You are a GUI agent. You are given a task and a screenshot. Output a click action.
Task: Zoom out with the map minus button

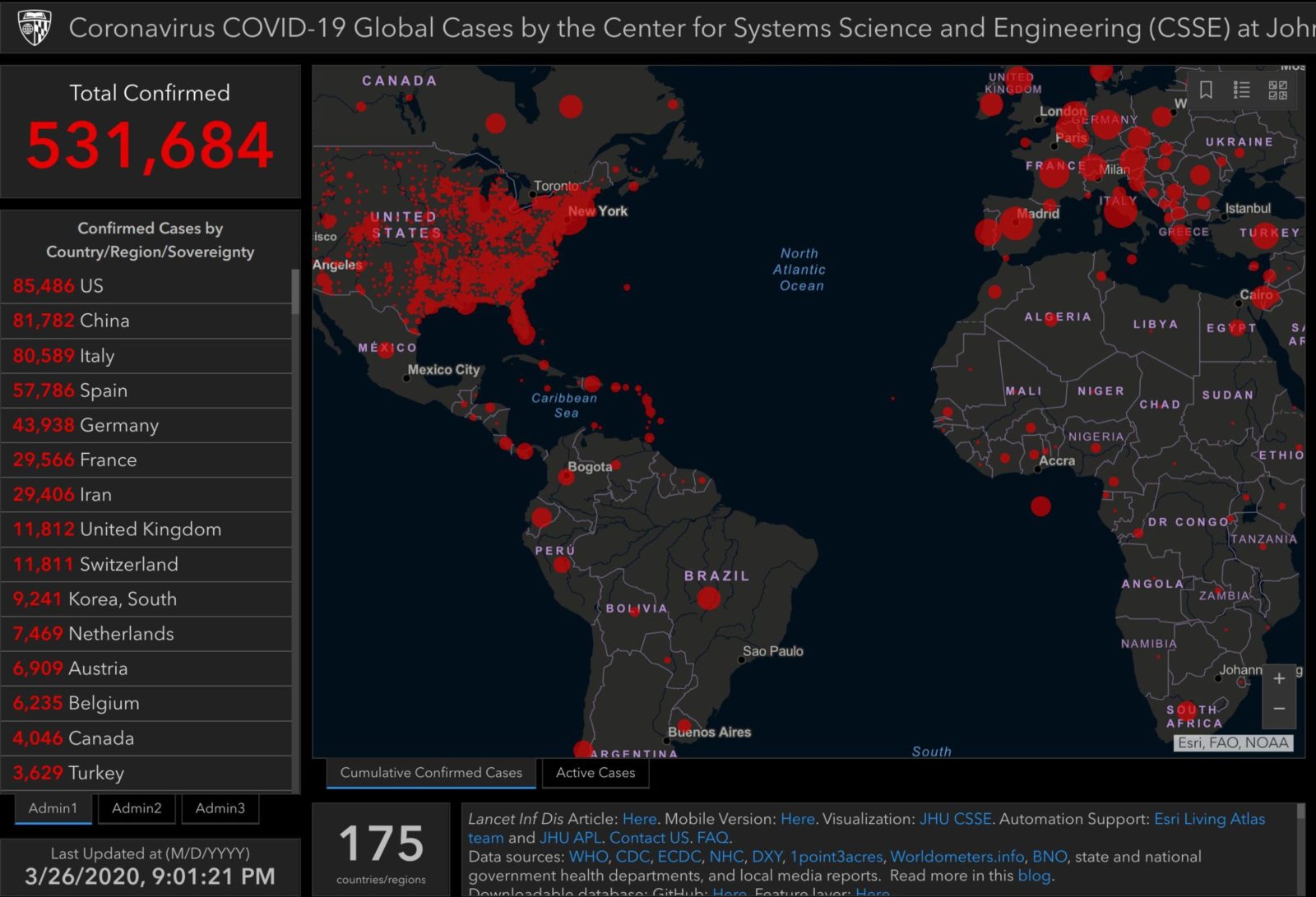[x=1279, y=709]
